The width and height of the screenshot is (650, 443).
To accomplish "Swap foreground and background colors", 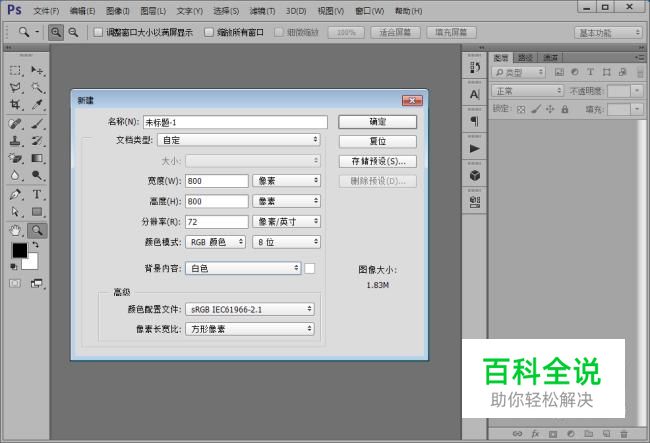I will coord(36,245).
